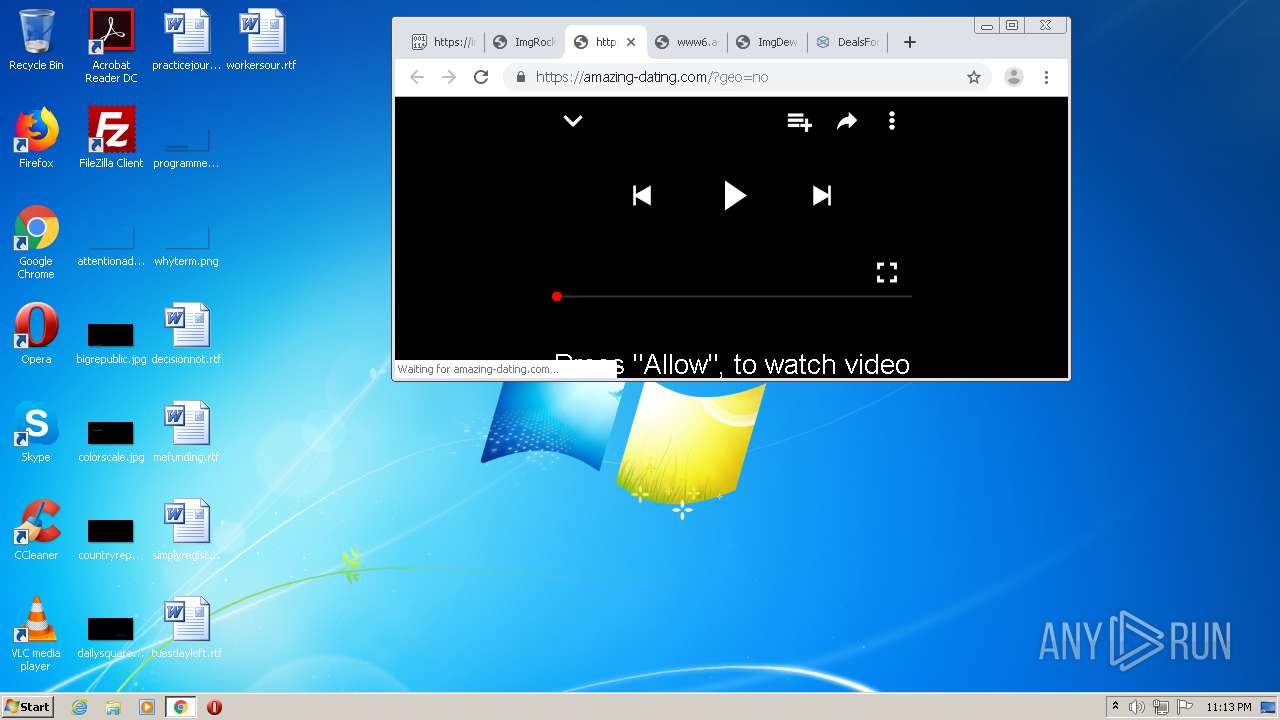Click network status tray icon
1280x720 pixels.
(1161, 707)
